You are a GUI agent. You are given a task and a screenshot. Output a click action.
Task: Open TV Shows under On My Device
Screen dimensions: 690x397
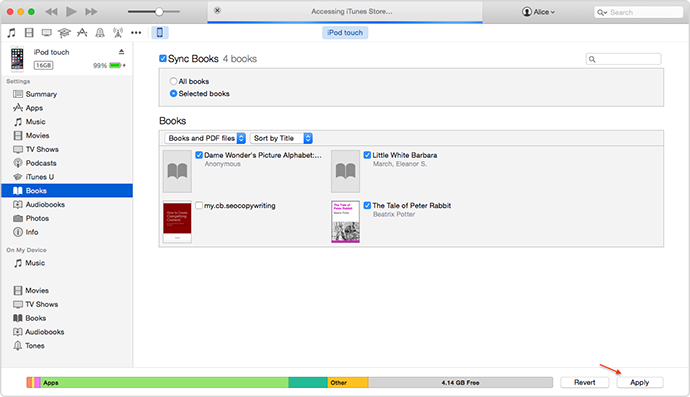[x=66, y=305]
